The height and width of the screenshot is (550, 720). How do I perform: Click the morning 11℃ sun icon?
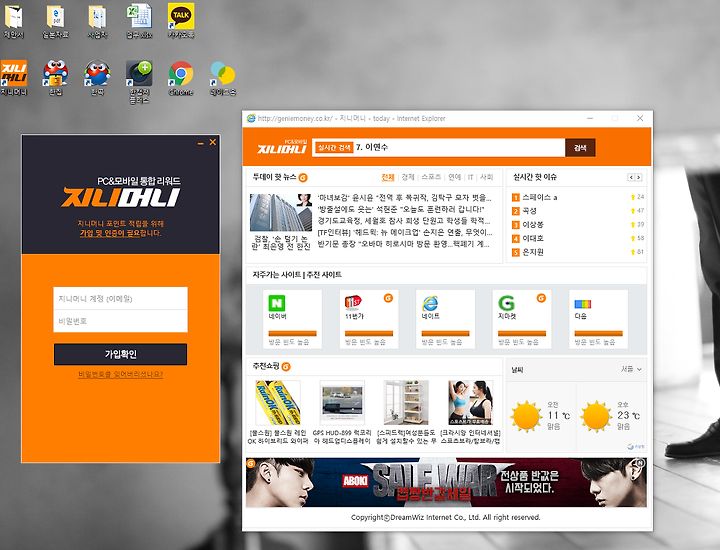(x=526, y=416)
